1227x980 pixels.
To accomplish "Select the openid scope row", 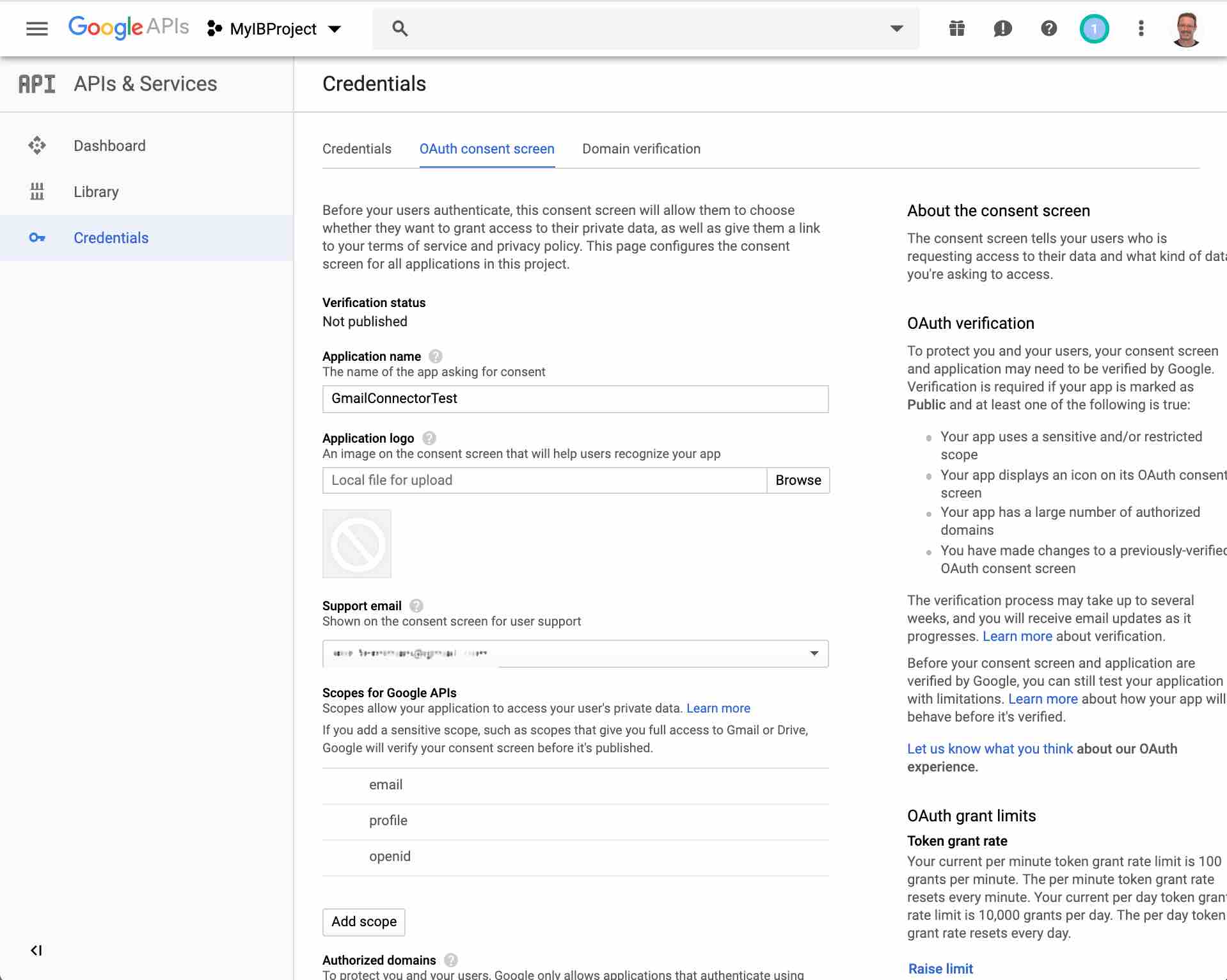I will click(576, 857).
